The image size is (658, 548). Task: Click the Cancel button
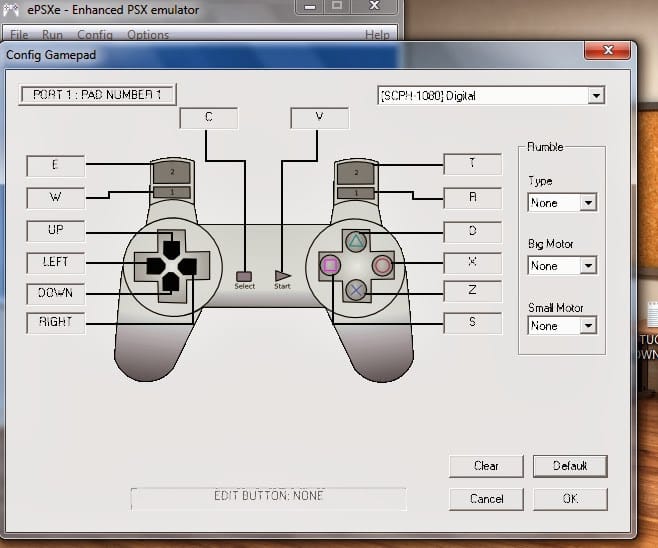tap(486, 499)
